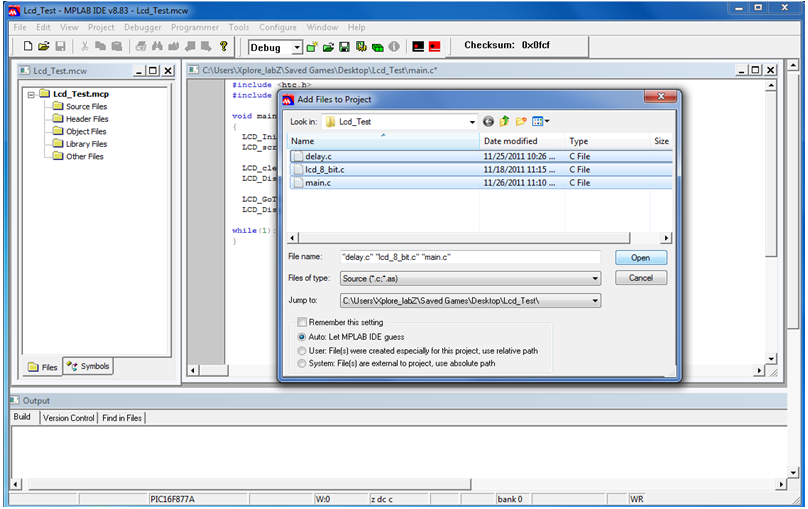Create new folder in Add Files dialog
This screenshot has width=808, height=509.
pyautogui.click(x=521, y=122)
